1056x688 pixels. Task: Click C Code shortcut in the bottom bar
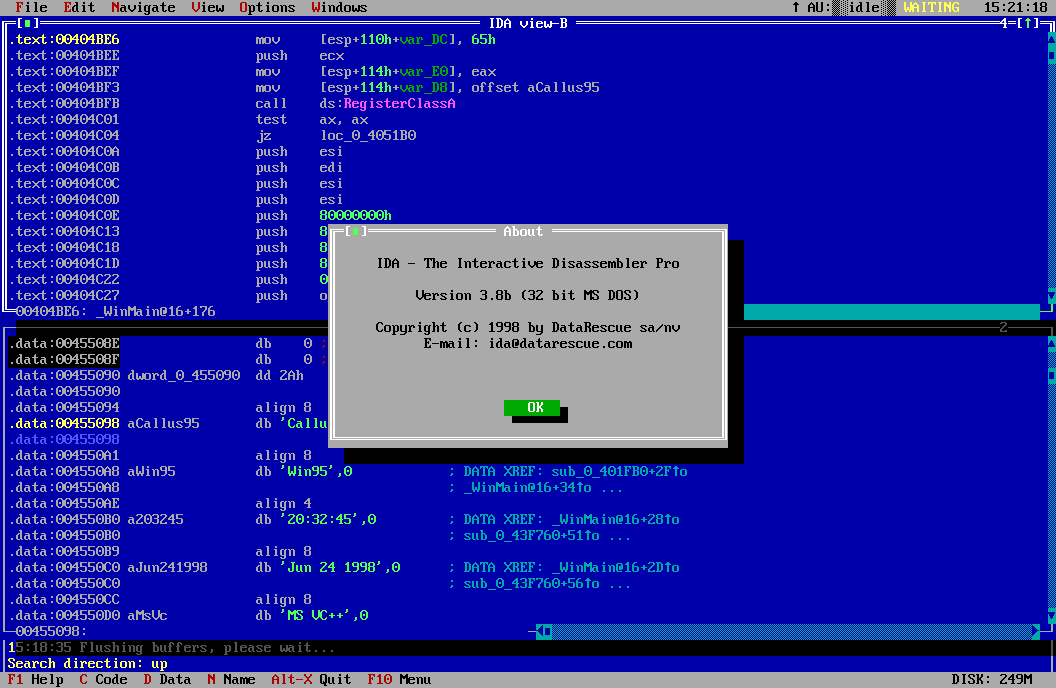coord(103,679)
